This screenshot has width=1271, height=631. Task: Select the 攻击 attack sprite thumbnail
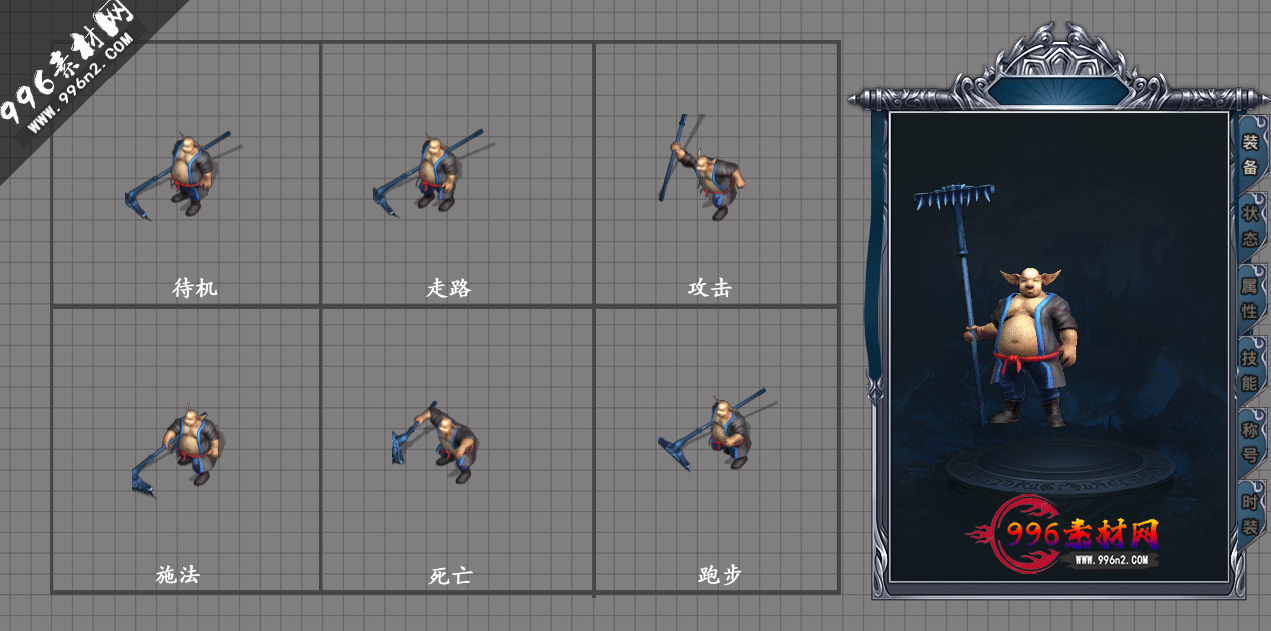(x=703, y=166)
